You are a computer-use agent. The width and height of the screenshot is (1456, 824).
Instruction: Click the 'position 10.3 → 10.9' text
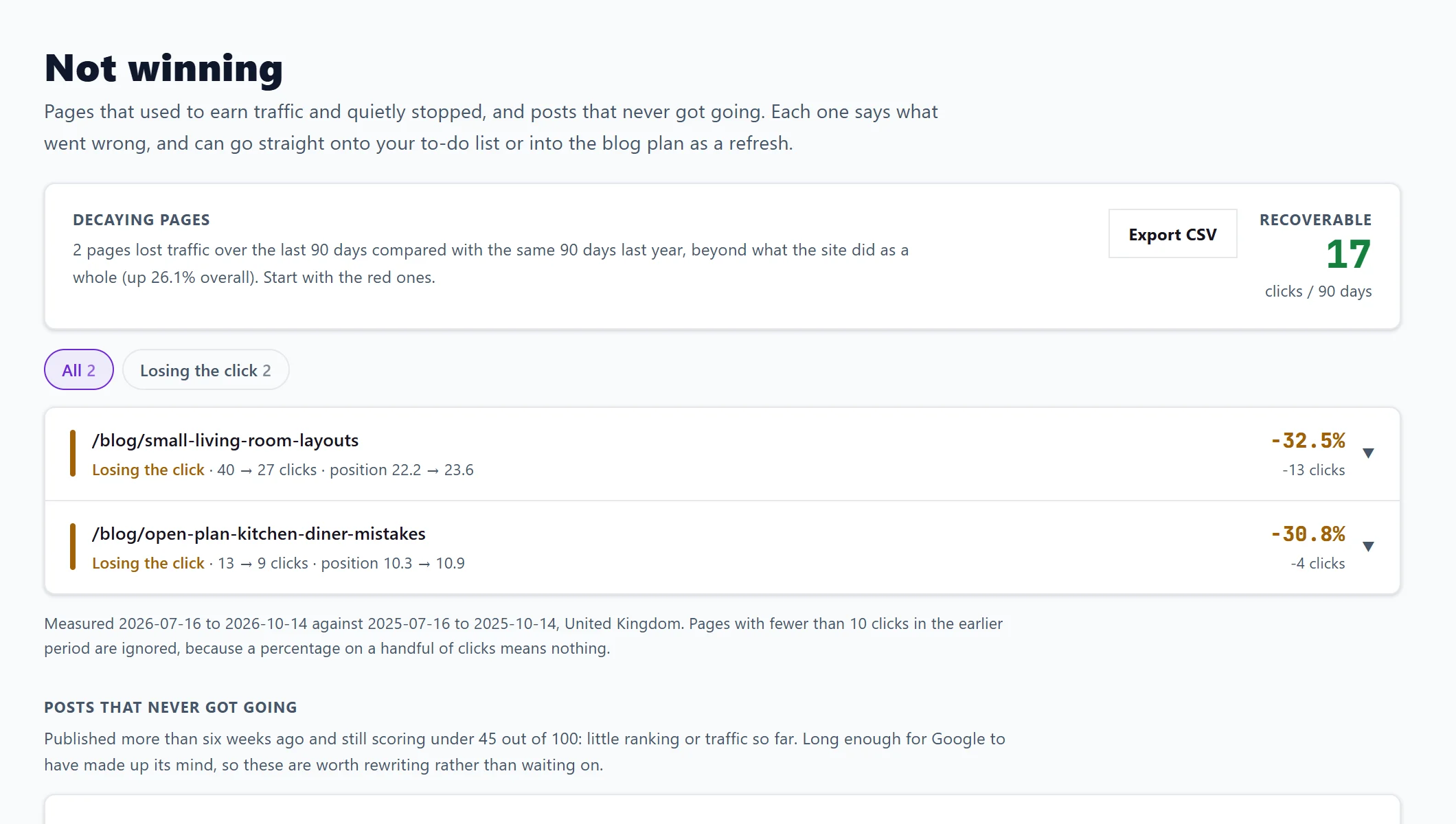point(393,564)
